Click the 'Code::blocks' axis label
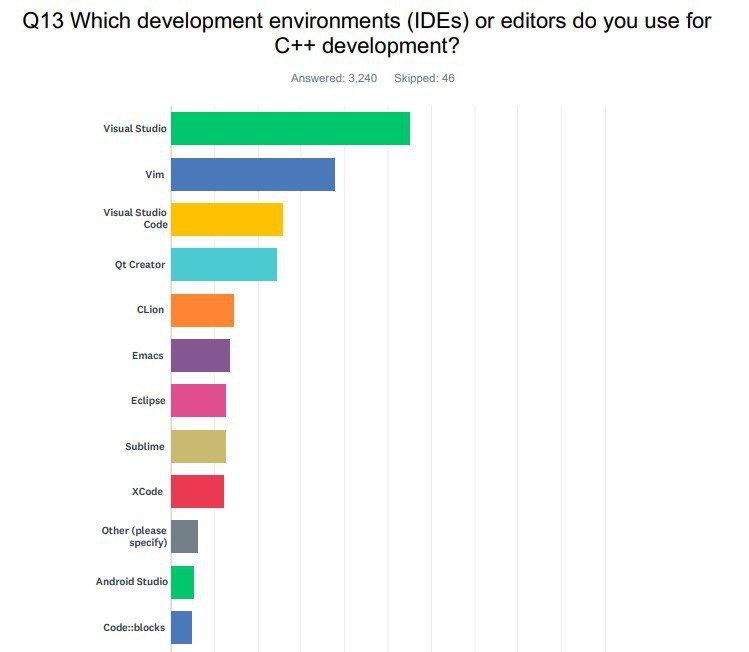Screen dimensions: 749x652 click(134, 627)
